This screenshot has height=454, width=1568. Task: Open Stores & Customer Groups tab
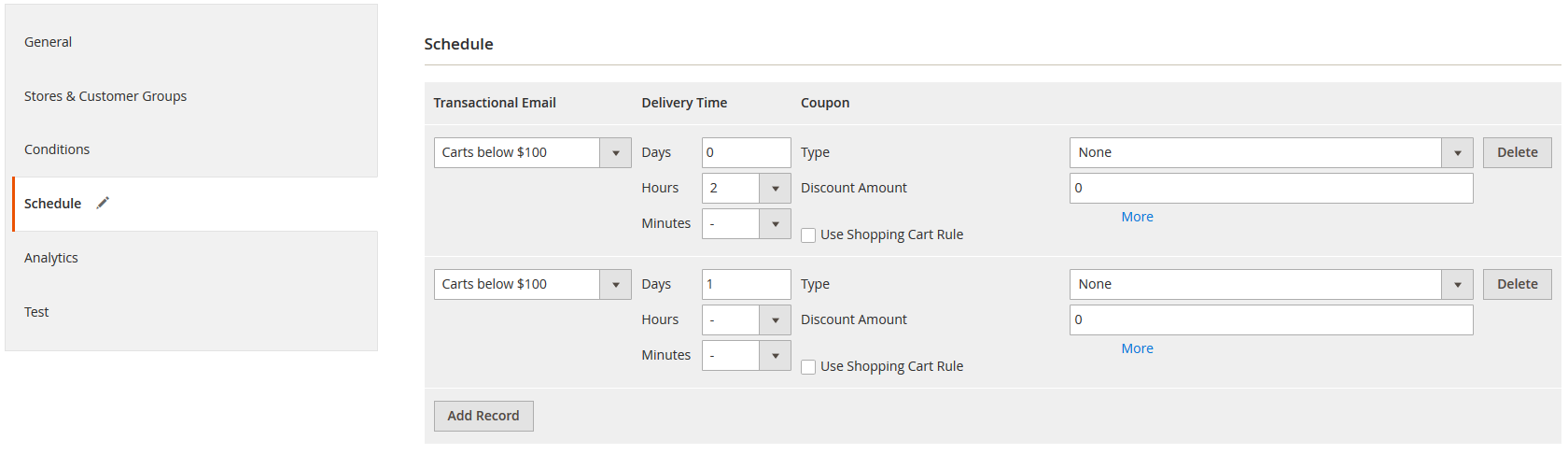105,96
